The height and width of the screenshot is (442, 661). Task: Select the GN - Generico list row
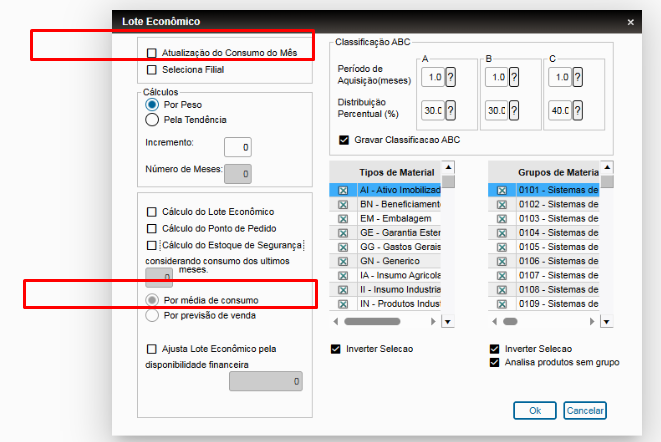pyautogui.click(x=385, y=261)
